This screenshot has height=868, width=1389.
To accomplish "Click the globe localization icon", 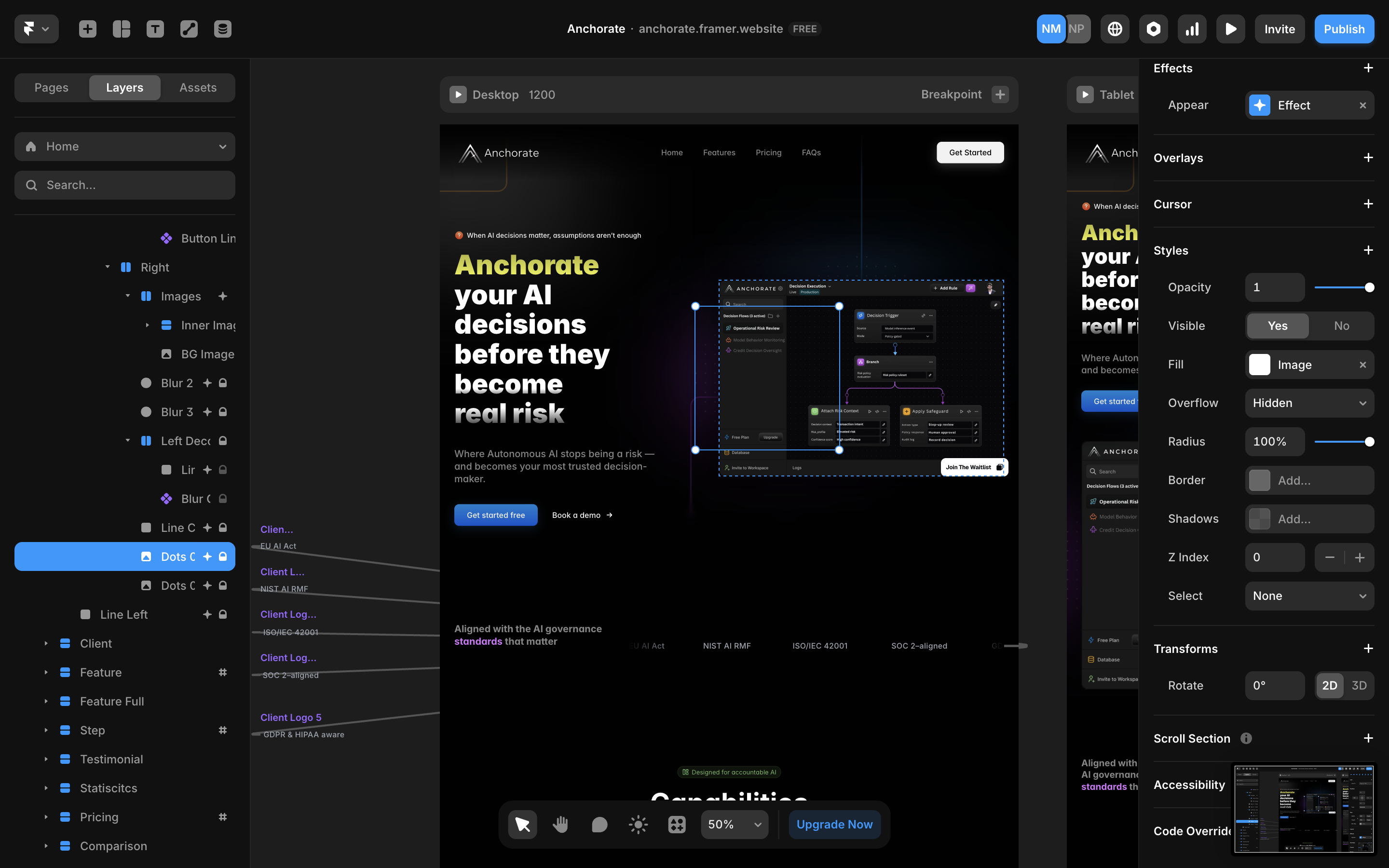I will [1115, 29].
